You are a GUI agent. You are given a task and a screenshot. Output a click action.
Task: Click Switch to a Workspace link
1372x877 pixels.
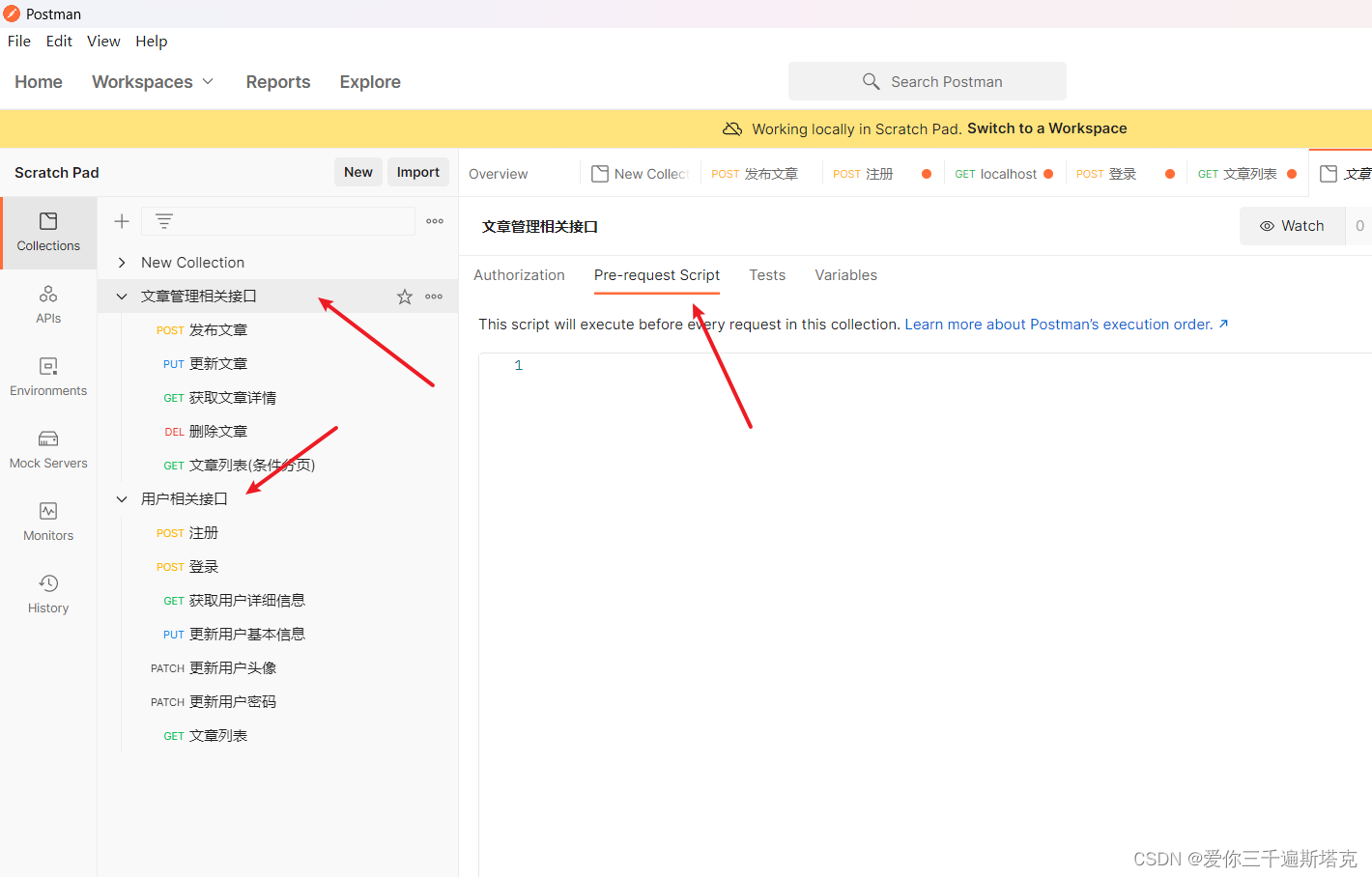coord(1046,128)
